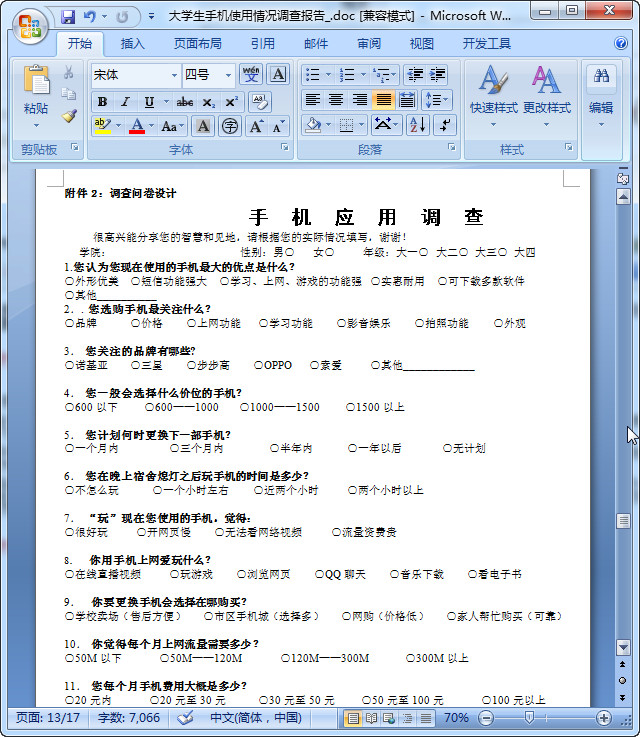Apply character shading icon
Screen dimensions: 640x737
[x=203, y=126]
